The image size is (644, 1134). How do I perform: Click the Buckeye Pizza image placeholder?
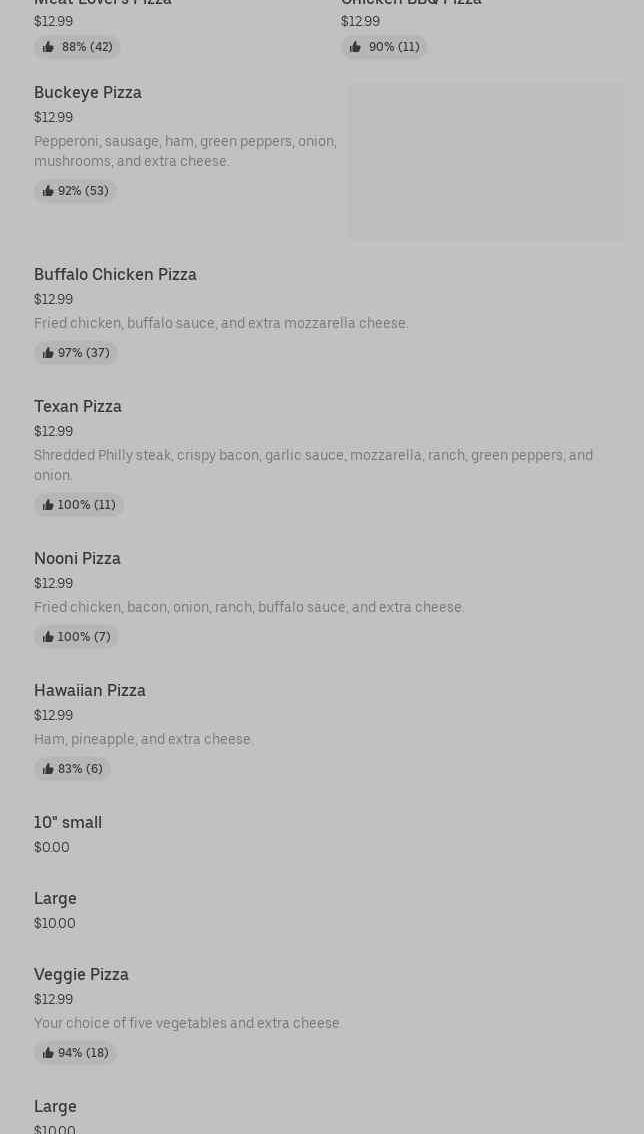click(486, 161)
